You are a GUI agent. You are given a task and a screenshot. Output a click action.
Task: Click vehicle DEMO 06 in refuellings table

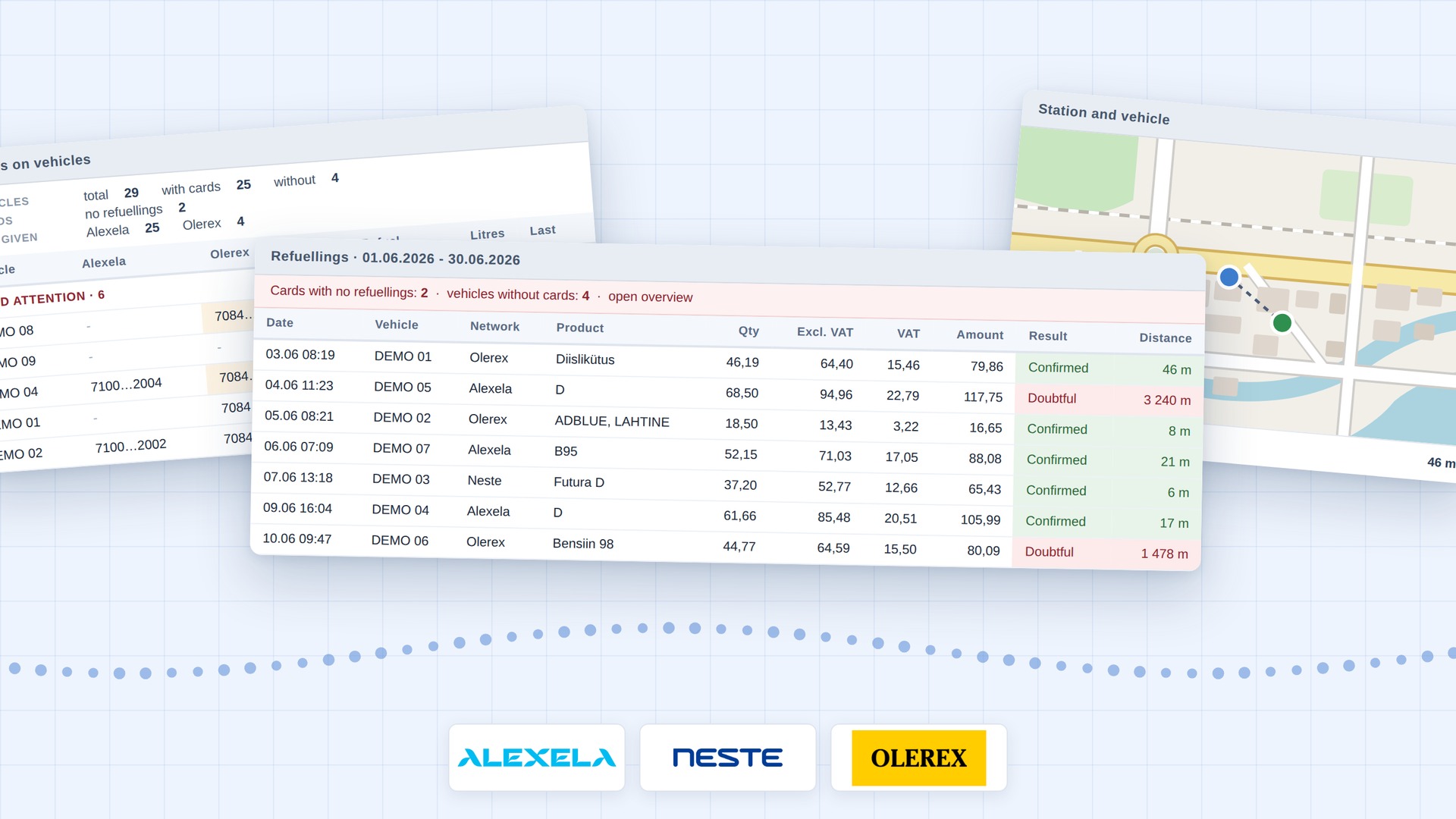click(x=400, y=541)
